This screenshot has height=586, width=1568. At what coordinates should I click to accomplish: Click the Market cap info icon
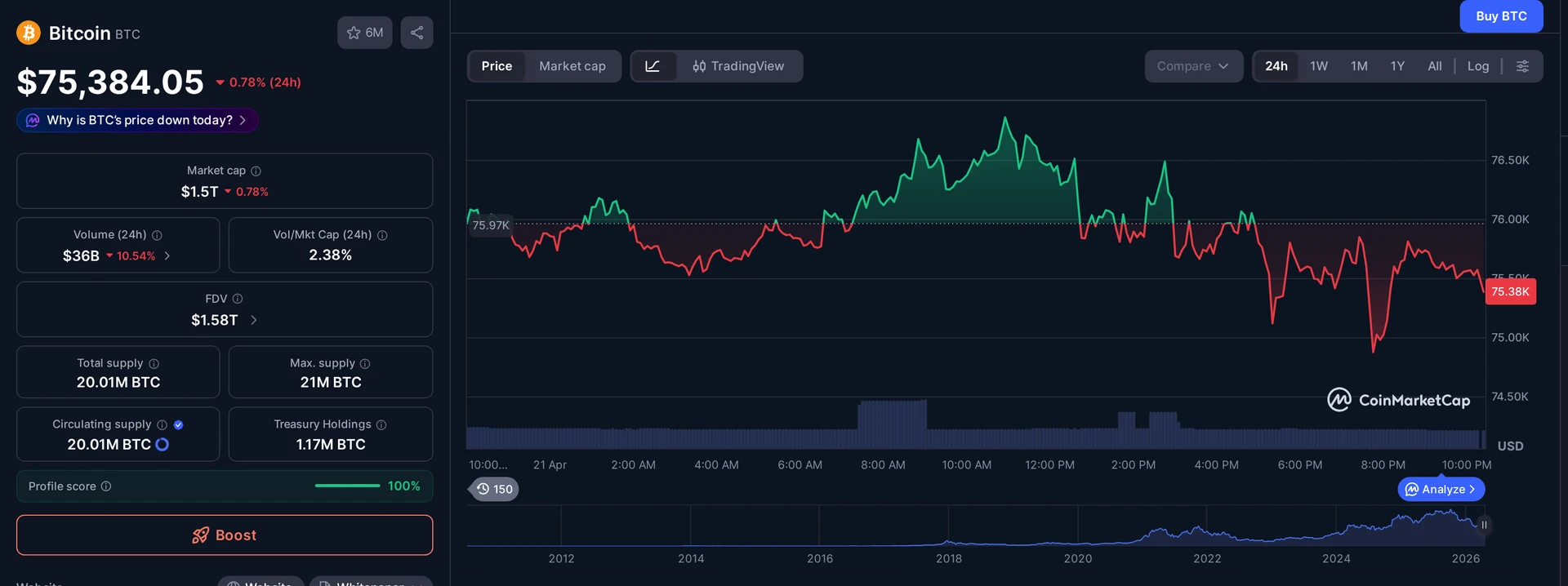256,171
